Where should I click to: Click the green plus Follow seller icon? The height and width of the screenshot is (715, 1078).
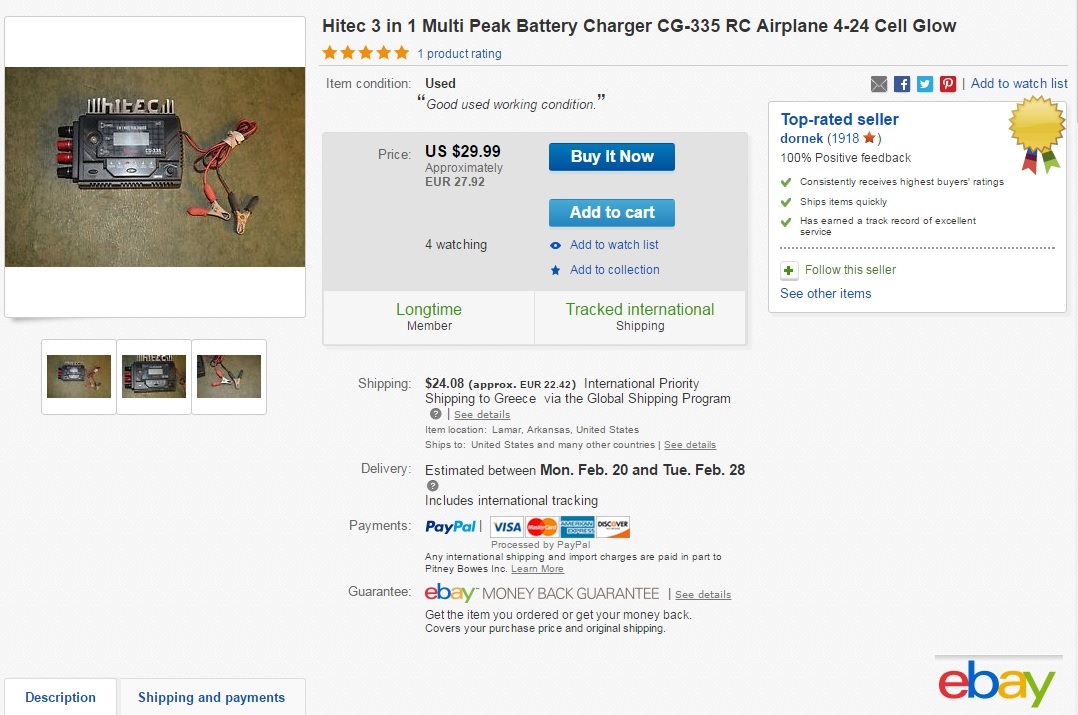[x=789, y=270]
